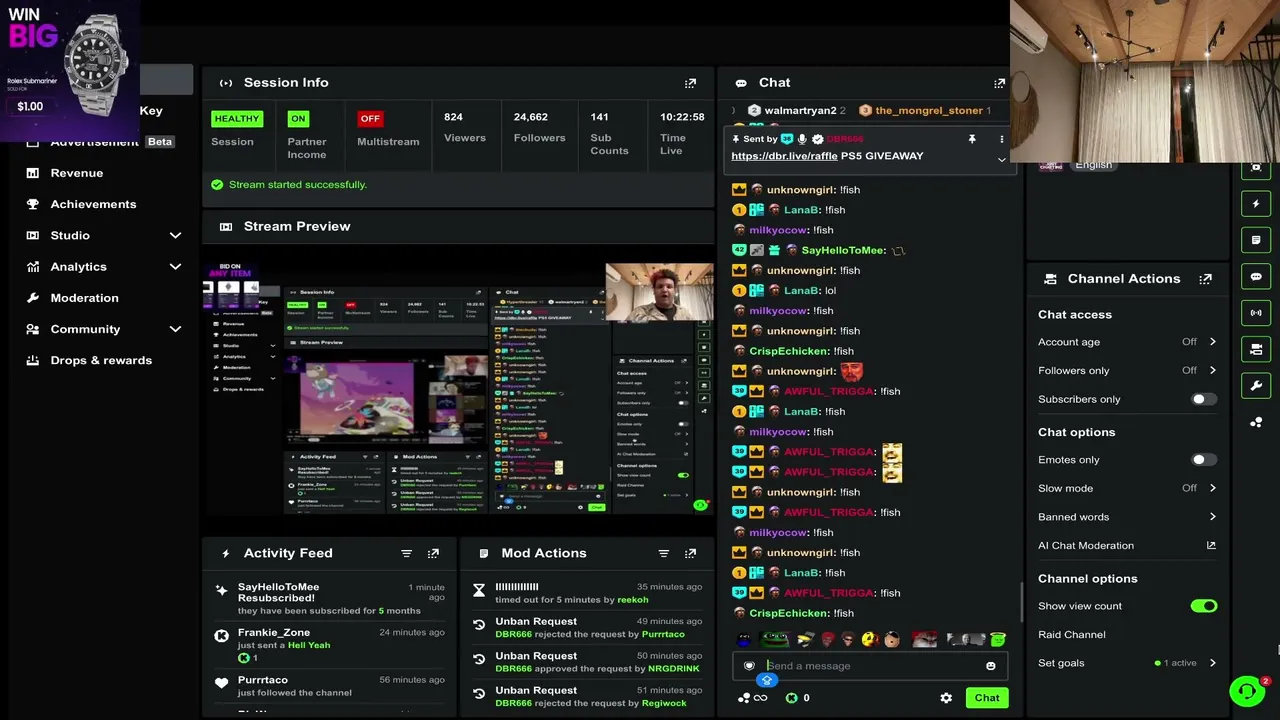1280x720 pixels.
Task: Send message with the Chat button
Action: pos(987,698)
